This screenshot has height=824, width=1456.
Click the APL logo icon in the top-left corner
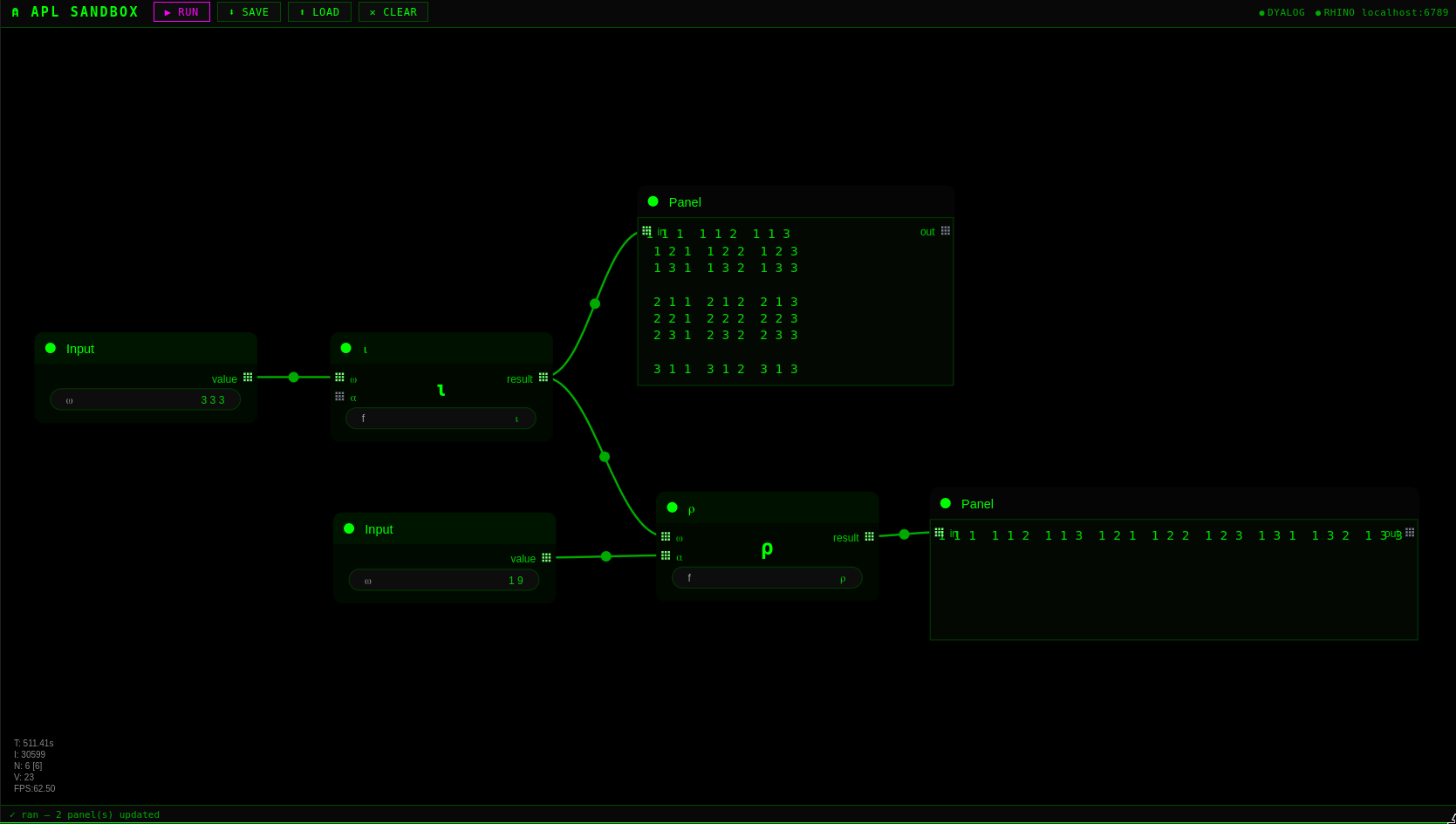pos(14,12)
